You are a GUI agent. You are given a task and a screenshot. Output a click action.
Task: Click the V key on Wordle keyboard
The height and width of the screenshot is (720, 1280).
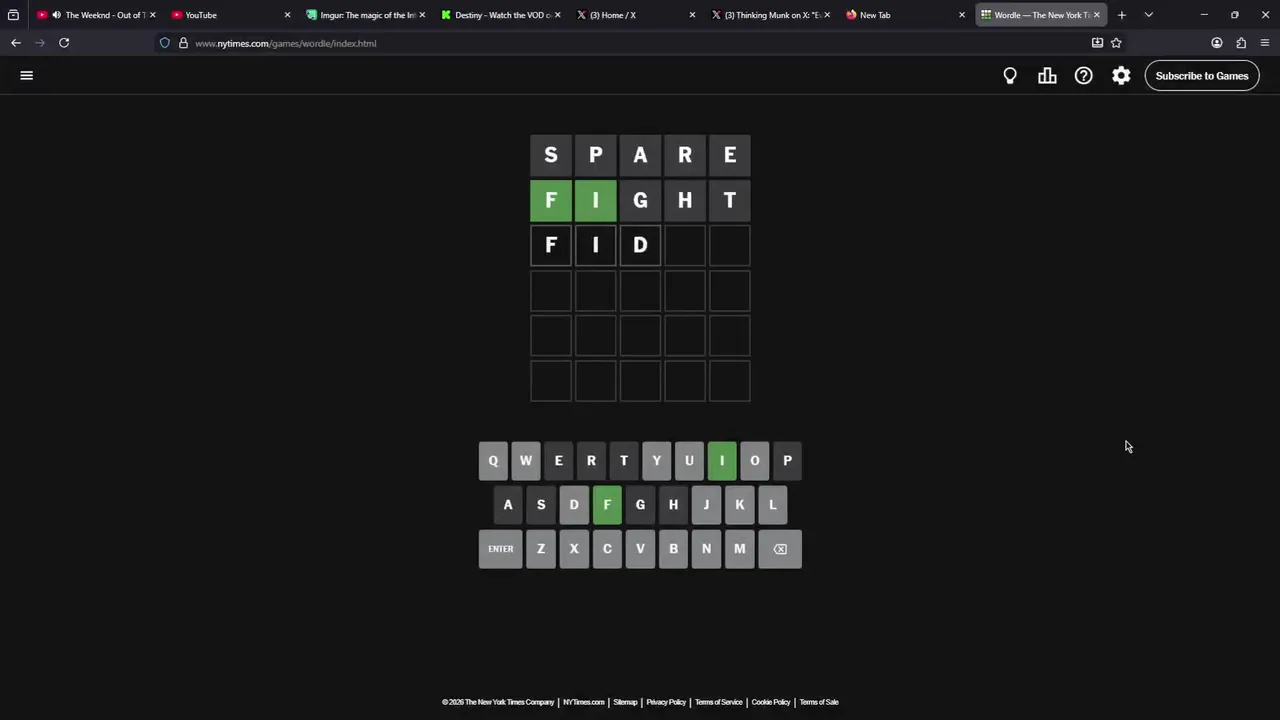[x=640, y=549]
